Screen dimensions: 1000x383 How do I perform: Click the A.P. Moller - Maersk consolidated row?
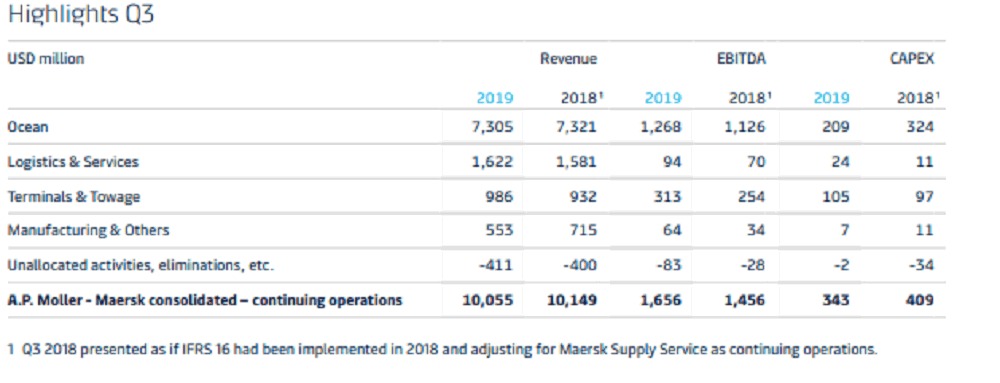[476, 300]
